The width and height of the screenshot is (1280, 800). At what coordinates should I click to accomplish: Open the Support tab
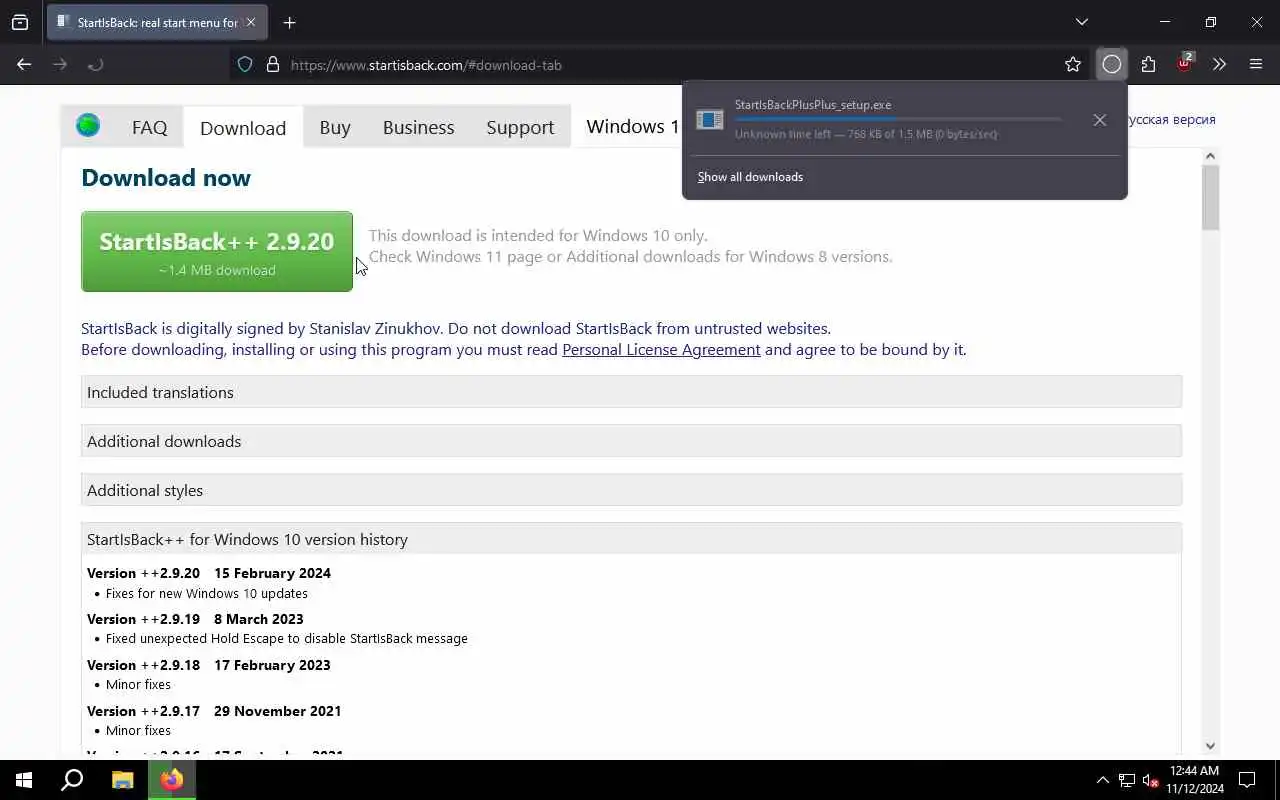tap(520, 127)
